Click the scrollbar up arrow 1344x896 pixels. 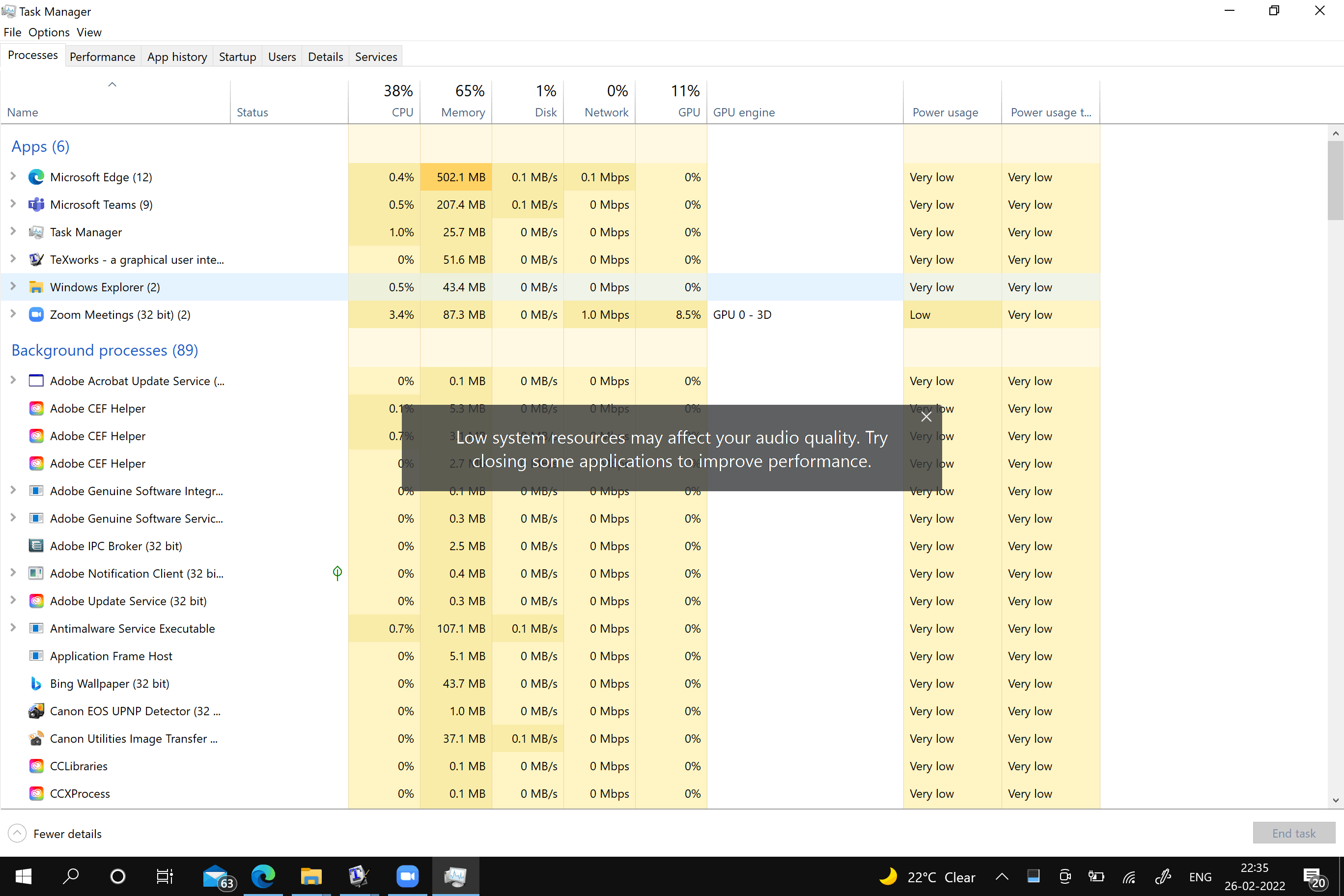[x=1336, y=133]
